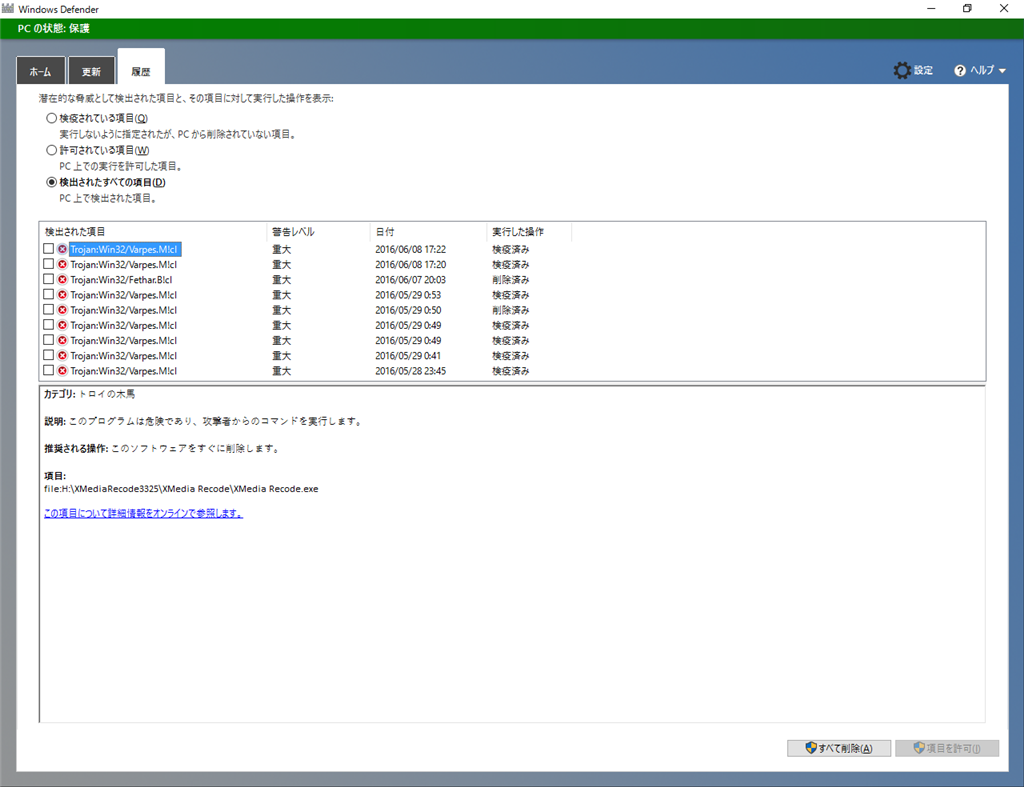Click red threat icon on Trojan:Win32/Fethar.B!cl row
This screenshot has width=1024, height=787.
coord(62,279)
